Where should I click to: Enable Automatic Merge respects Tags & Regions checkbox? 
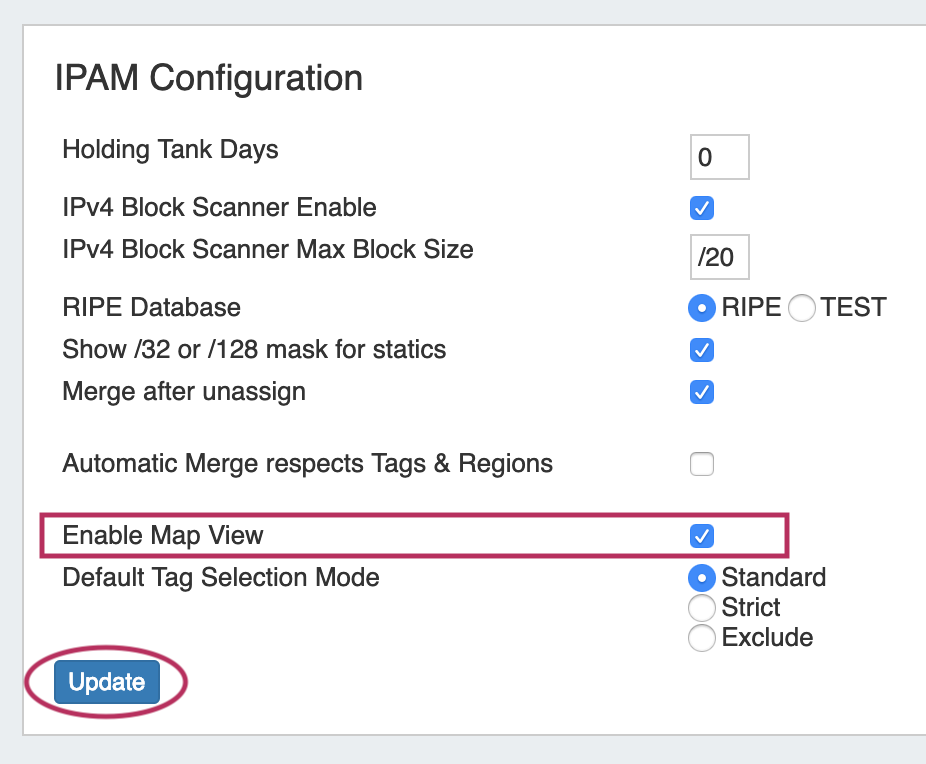pyautogui.click(x=702, y=464)
